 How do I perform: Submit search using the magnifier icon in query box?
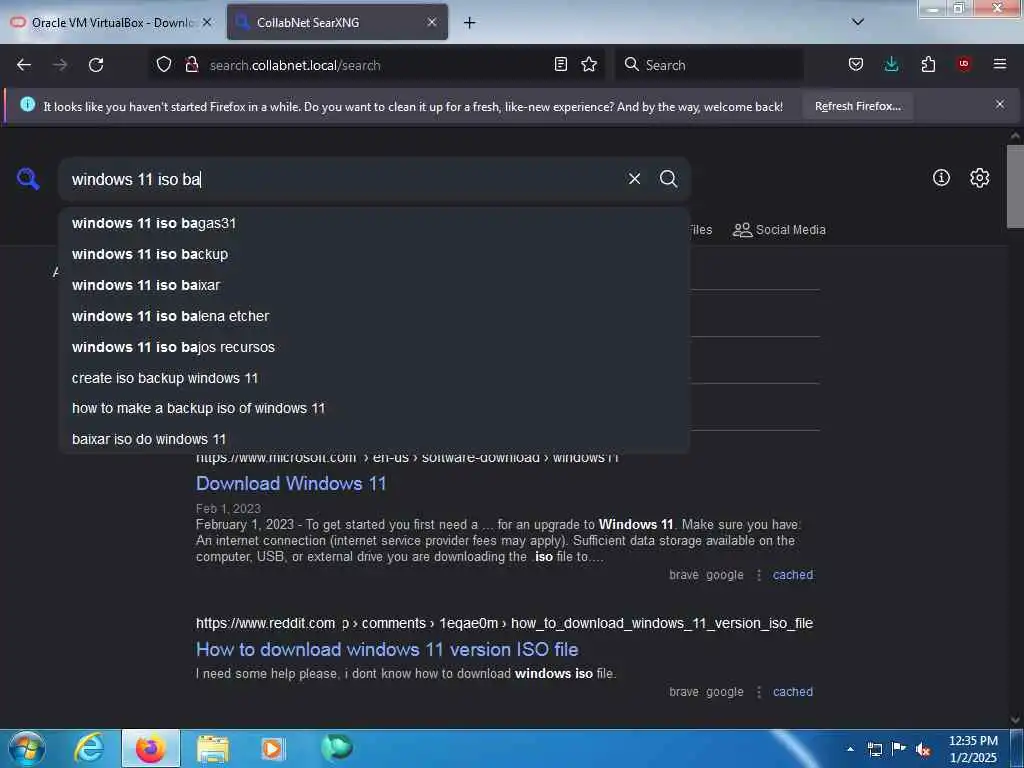point(668,178)
